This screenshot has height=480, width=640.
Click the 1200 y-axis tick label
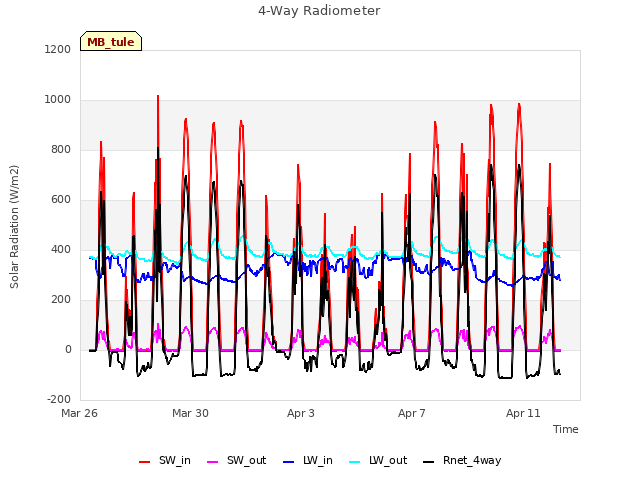click(58, 49)
